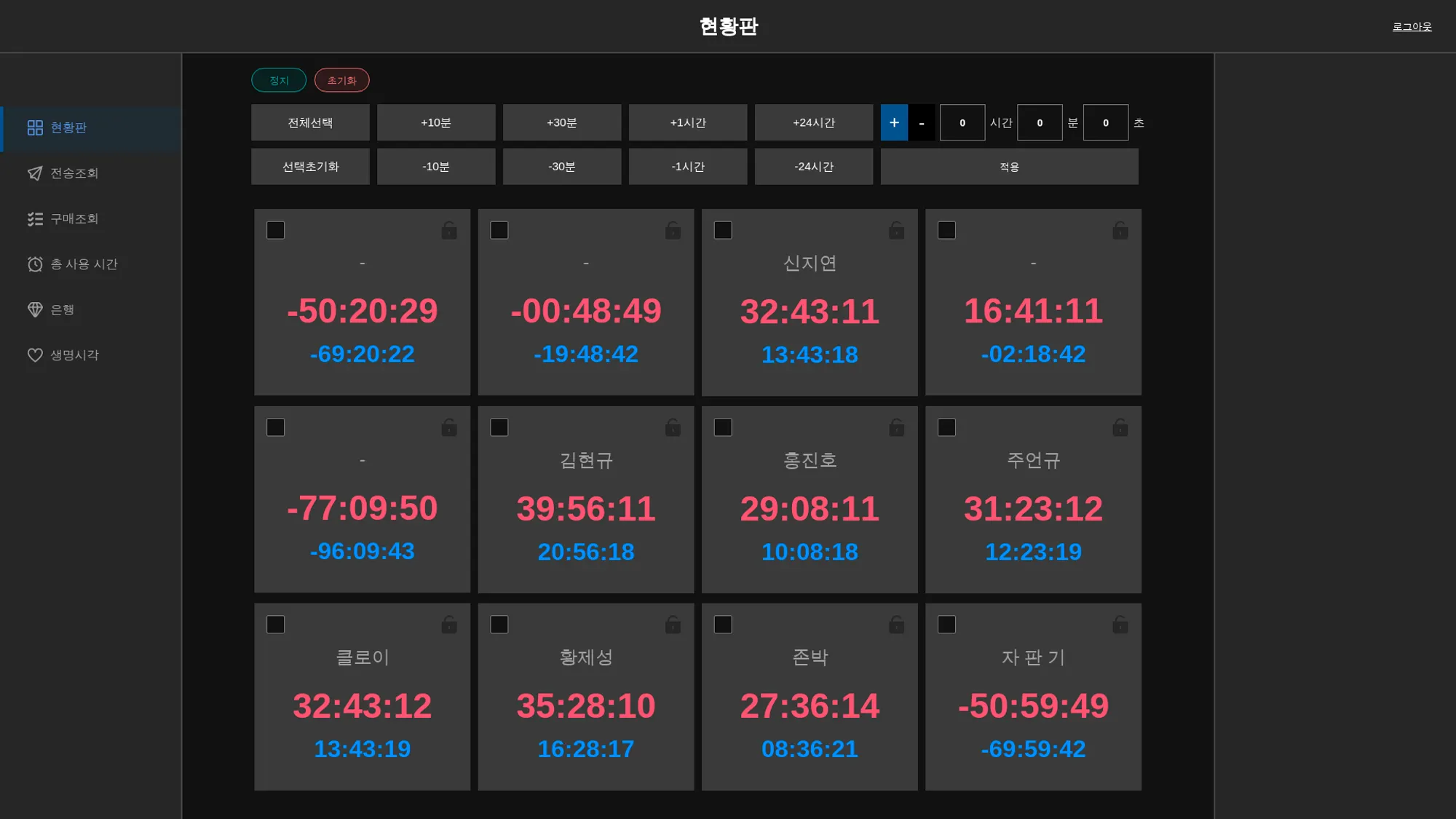The width and height of the screenshot is (1456, 819).
Task: Open 구매조회 in the sidebar
Action: tap(74, 219)
